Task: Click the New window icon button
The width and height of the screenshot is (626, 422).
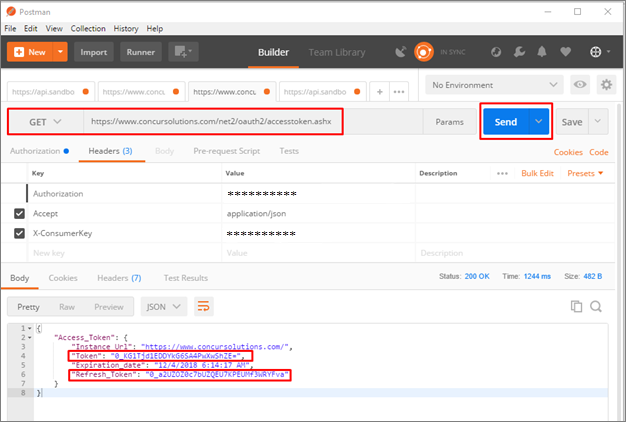Action: coord(183,52)
